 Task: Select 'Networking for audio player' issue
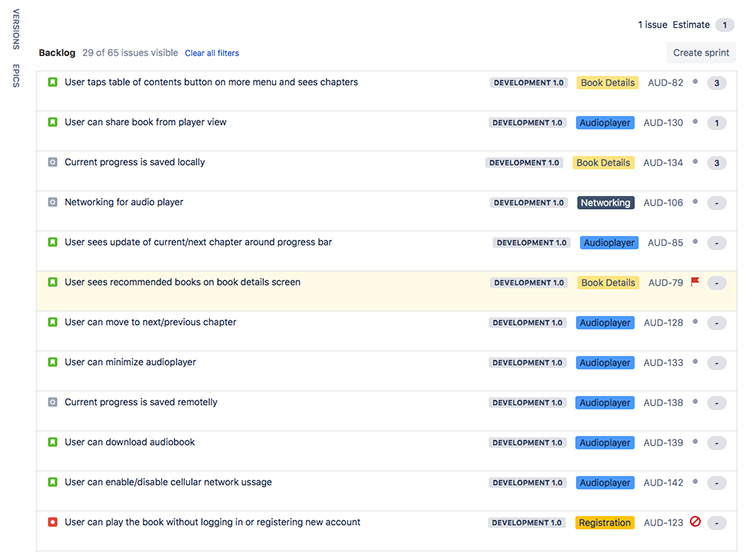coord(386,211)
